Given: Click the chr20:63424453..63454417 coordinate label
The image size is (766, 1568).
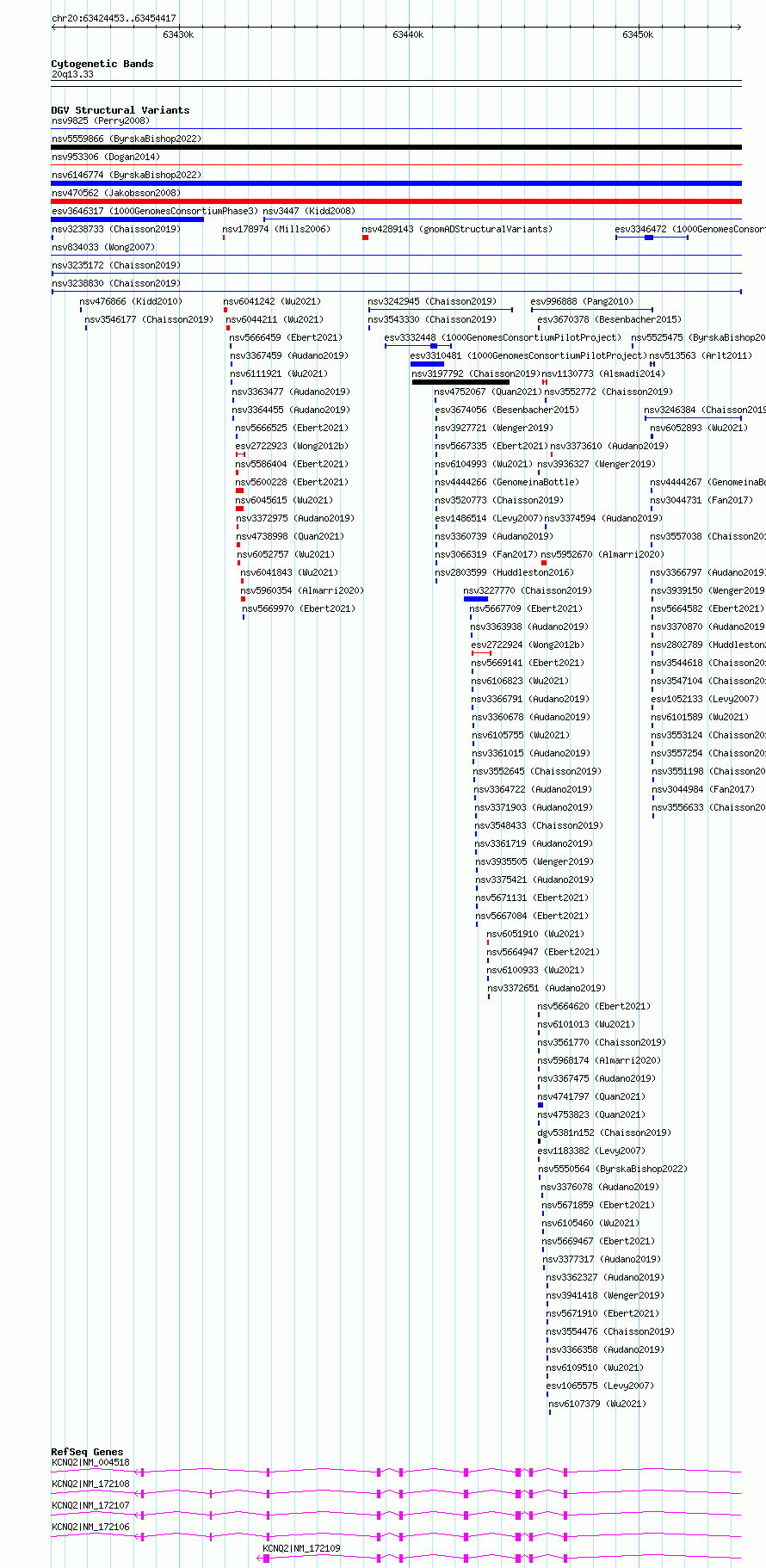Looking at the screenshot, I should pyautogui.click(x=114, y=18).
